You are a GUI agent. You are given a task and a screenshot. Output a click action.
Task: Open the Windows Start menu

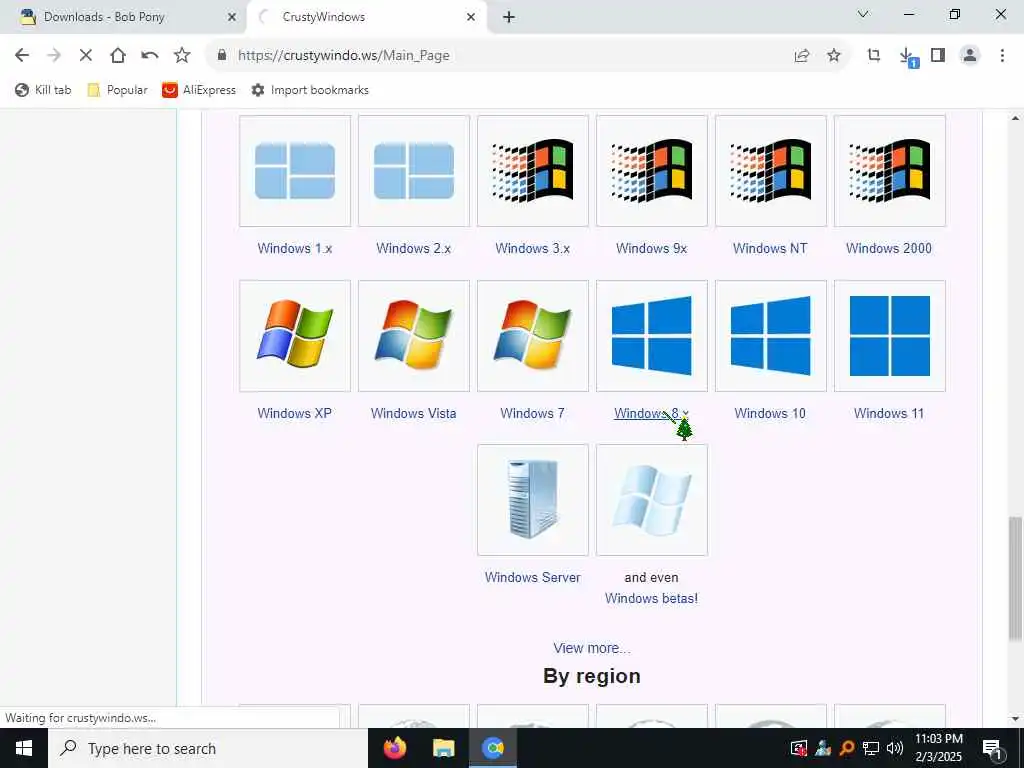pyautogui.click(x=24, y=748)
